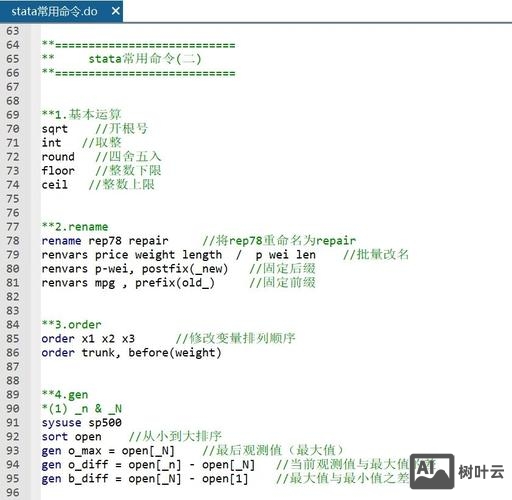The height and width of the screenshot is (500, 512).
Task: Click line number 96 in gutter
Action: [x=13, y=492]
